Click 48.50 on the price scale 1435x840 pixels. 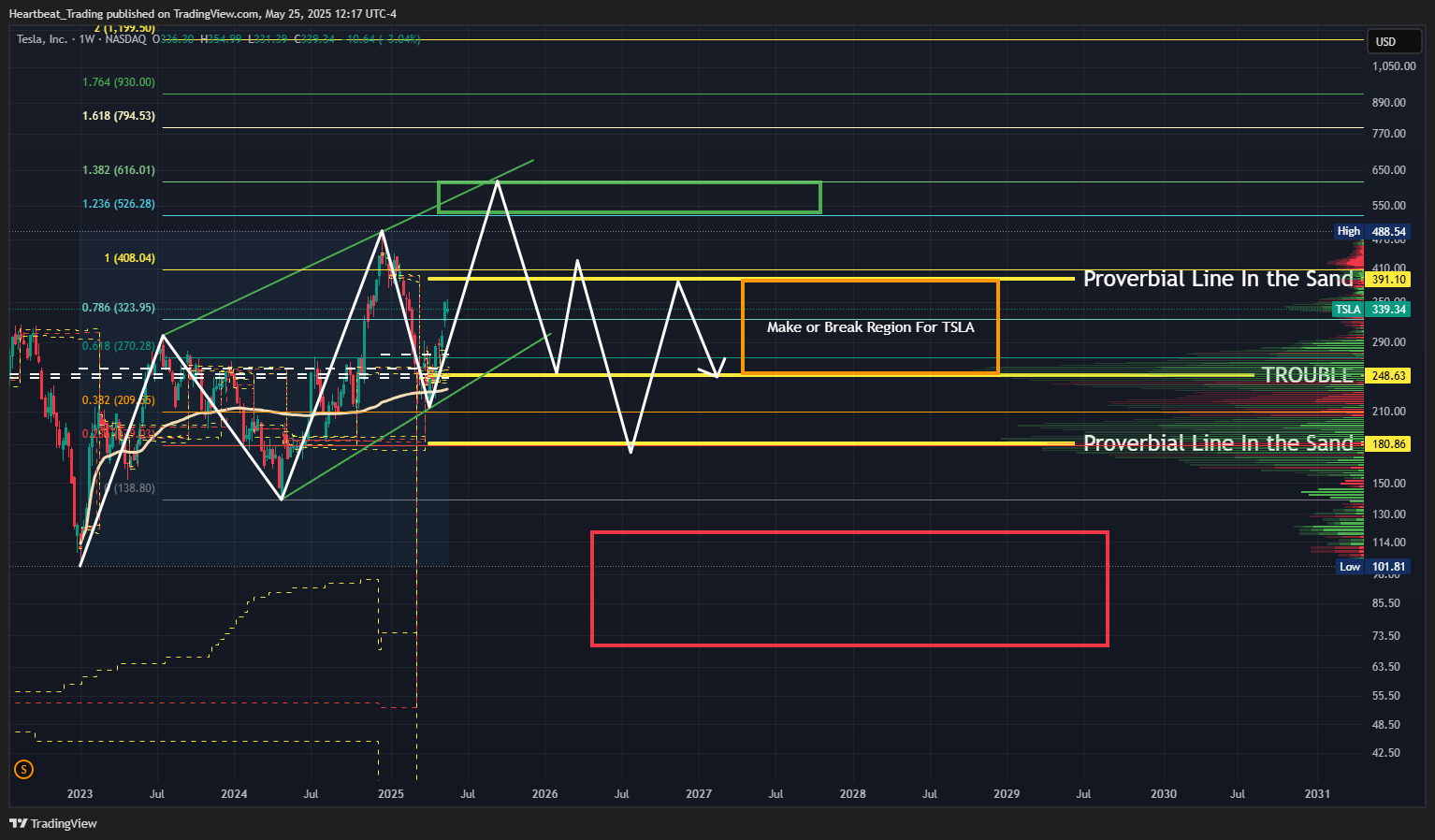tap(1386, 725)
